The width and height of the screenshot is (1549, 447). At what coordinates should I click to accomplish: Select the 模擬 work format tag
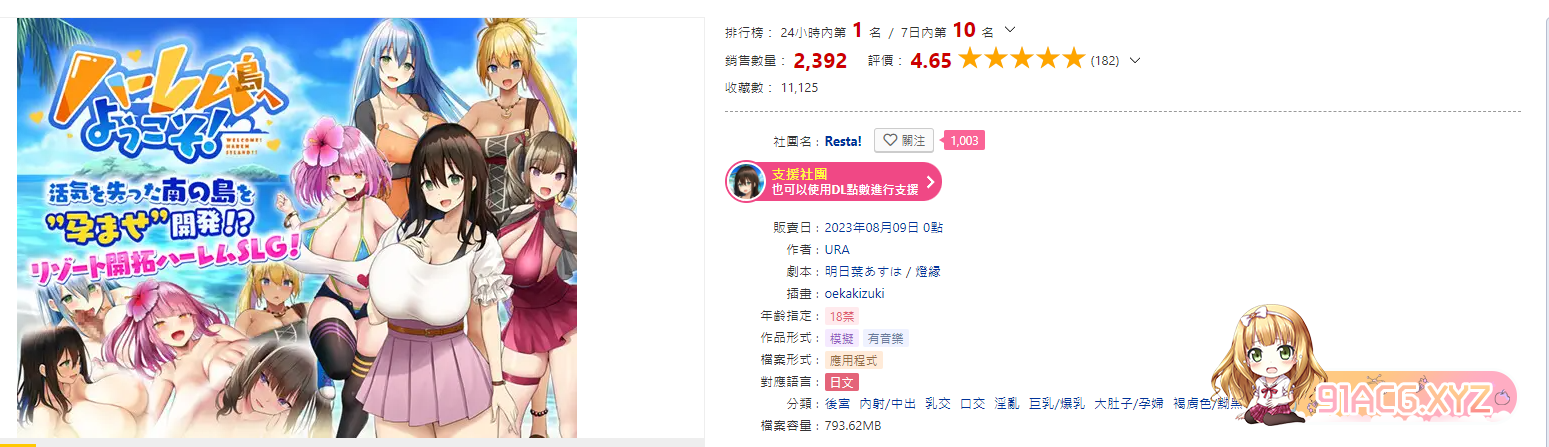(x=841, y=338)
